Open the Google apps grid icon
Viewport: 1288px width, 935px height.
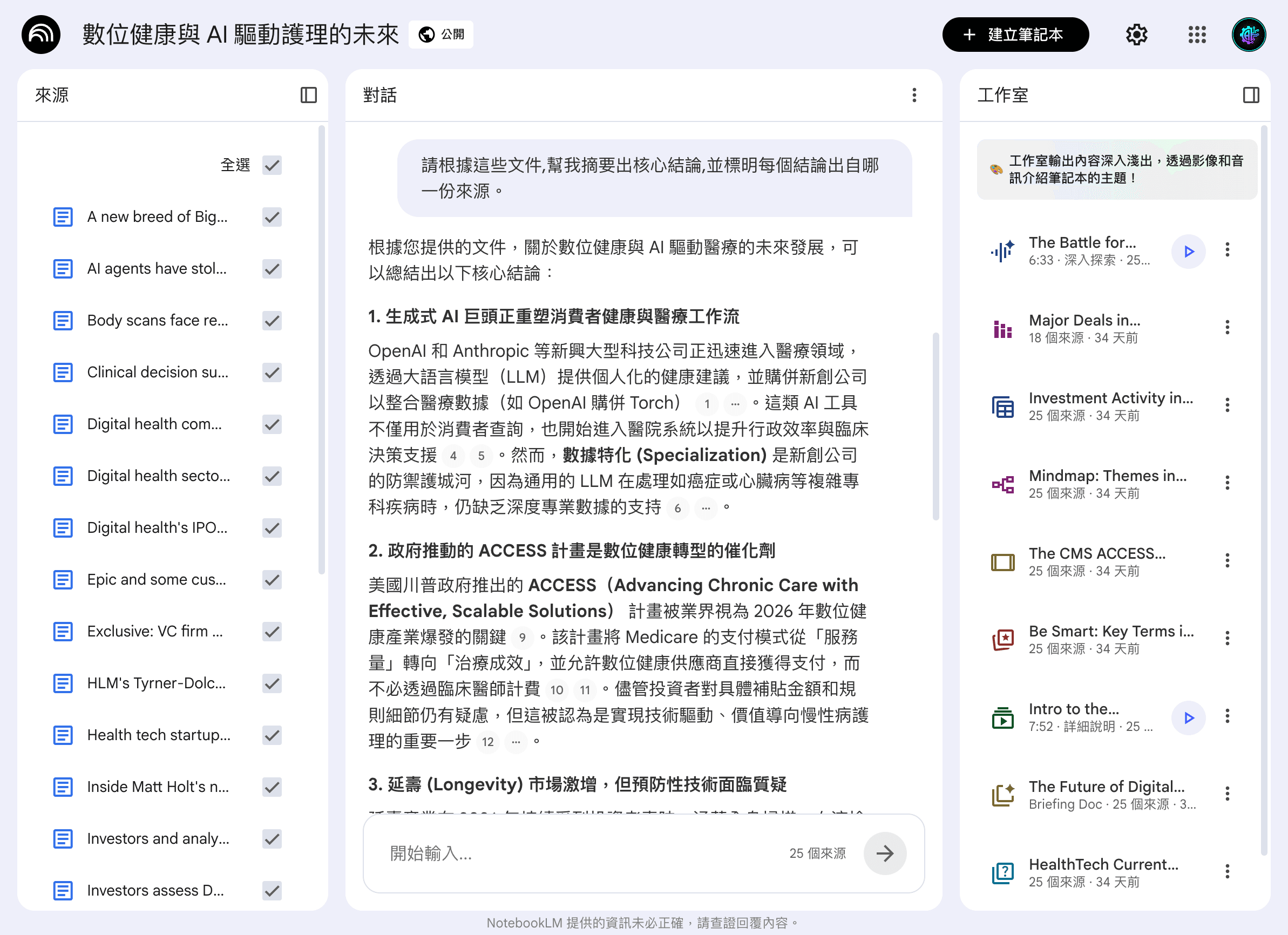pos(1197,35)
